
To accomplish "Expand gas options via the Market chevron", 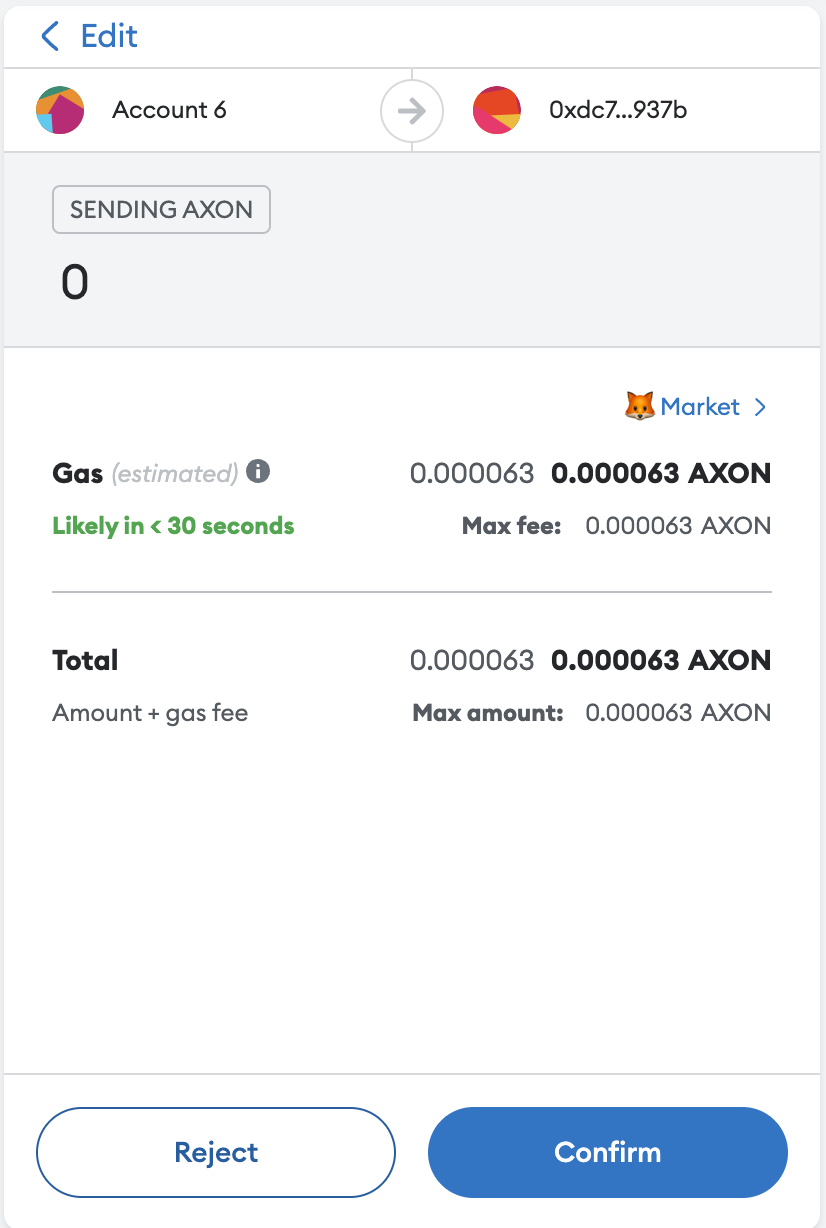I will point(760,407).
